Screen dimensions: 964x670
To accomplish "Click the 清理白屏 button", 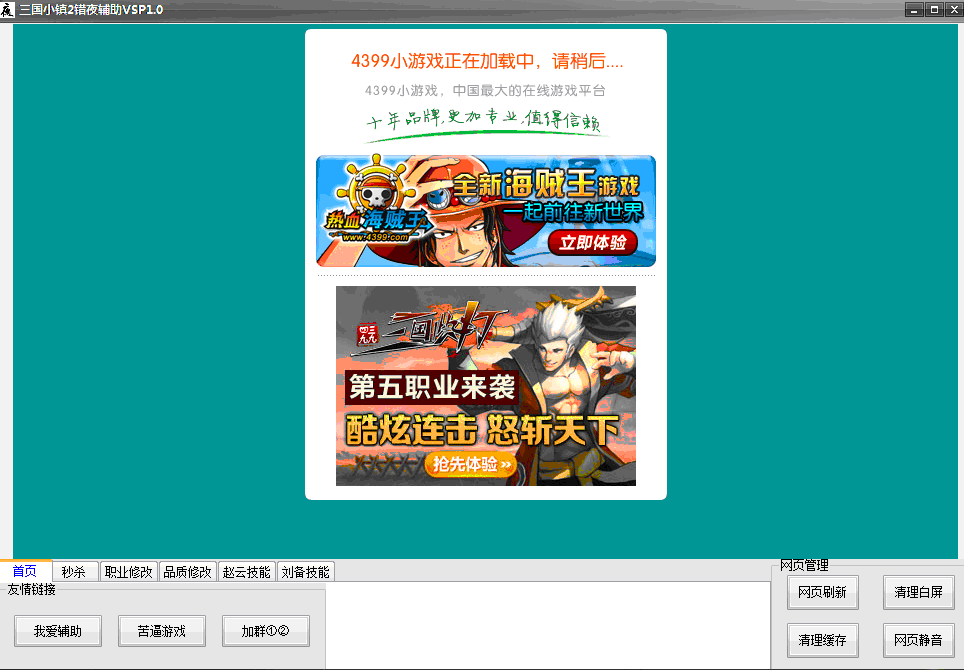I will (x=919, y=593).
